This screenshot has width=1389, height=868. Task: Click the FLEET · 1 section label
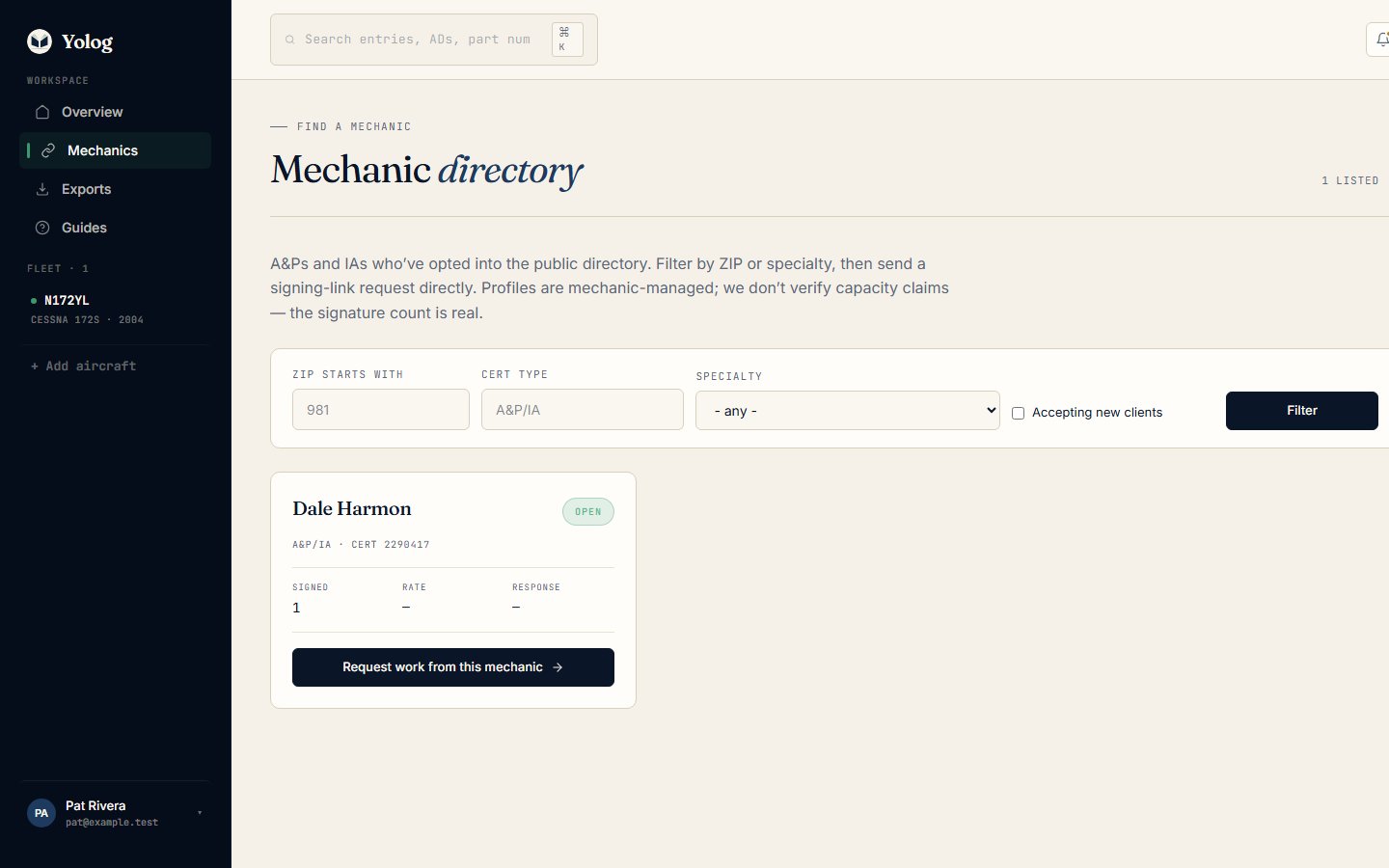pyautogui.click(x=58, y=269)
